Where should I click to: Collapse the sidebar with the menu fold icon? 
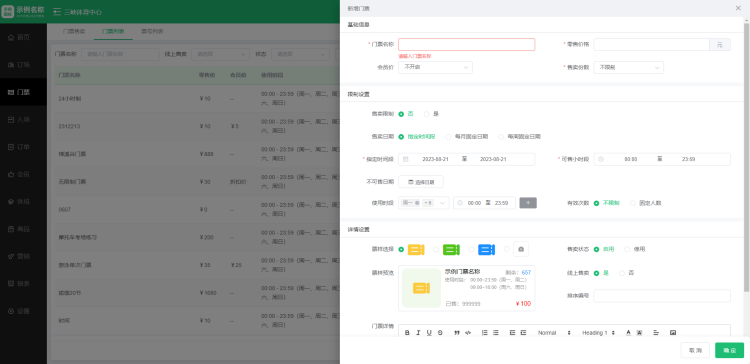pyautogui.click(x=57, y=12)
